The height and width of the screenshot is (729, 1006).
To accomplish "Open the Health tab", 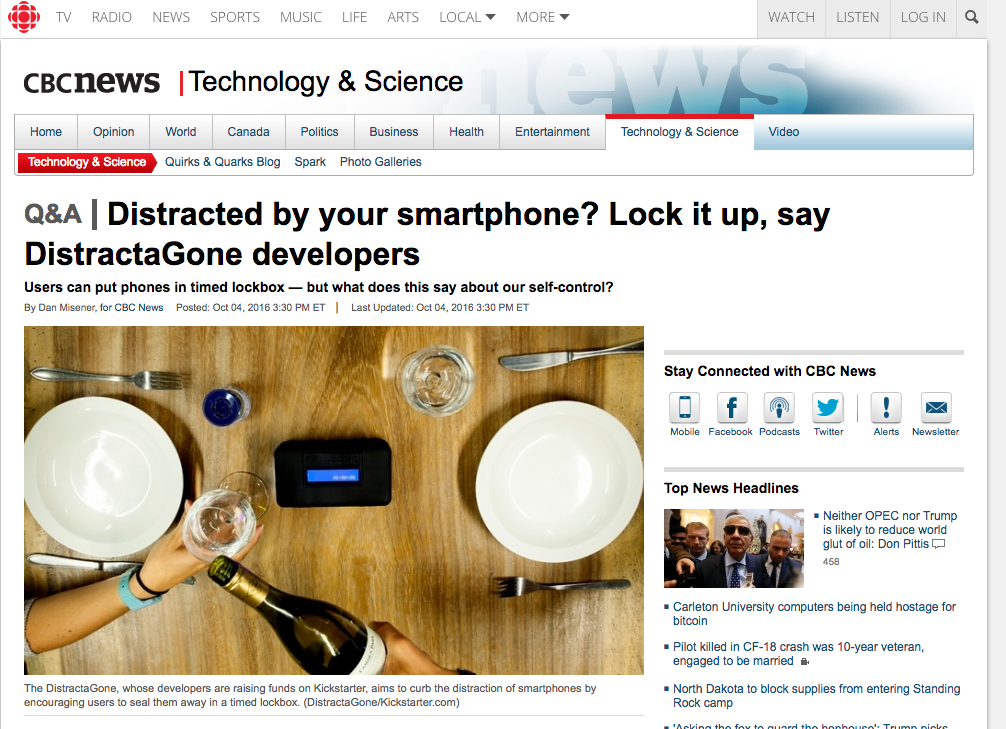I will pos(466,132).
